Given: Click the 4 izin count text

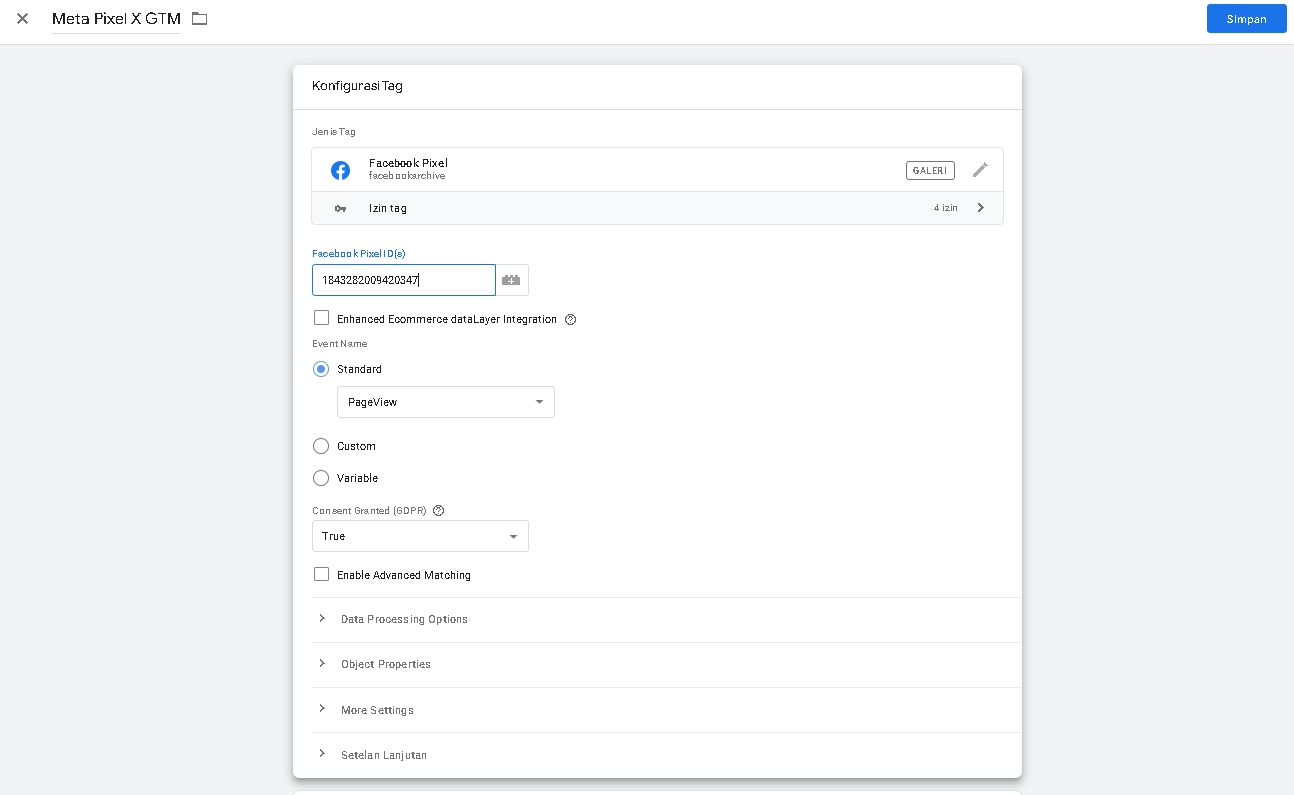Looking at the screenshot, I should [x=946, y=208].
